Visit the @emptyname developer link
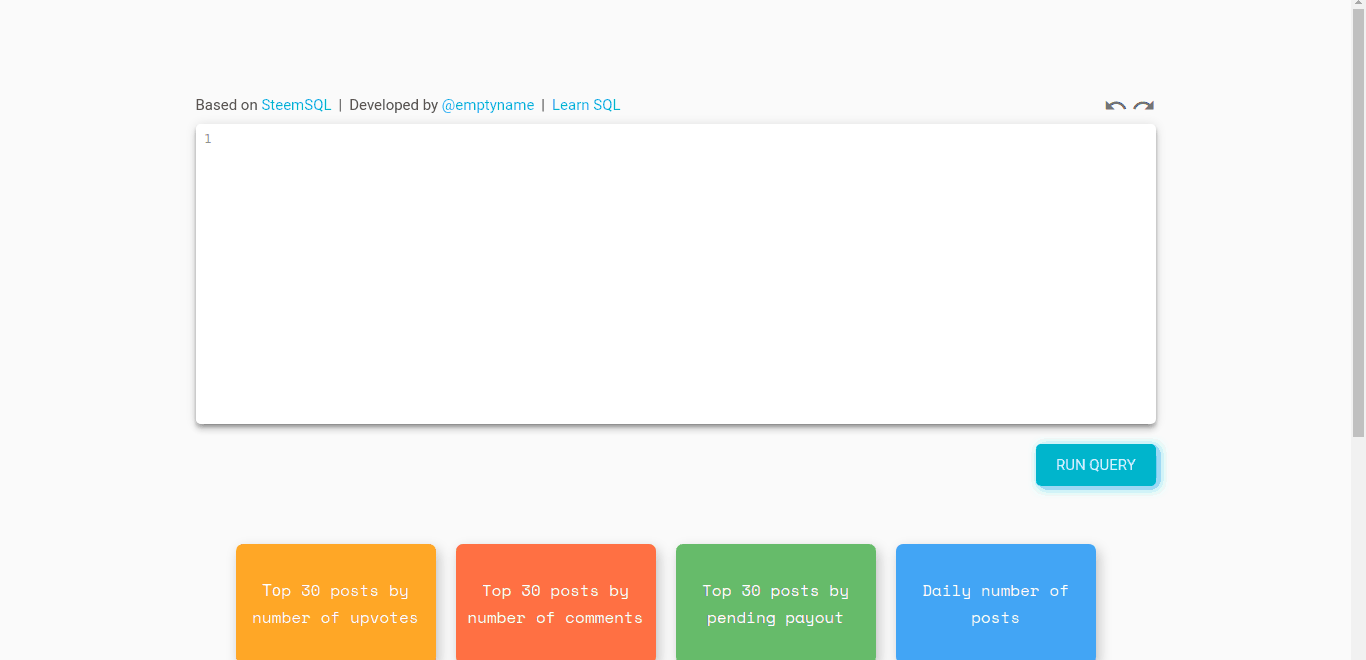This screenshot has width=1366, height=660. 488,105
